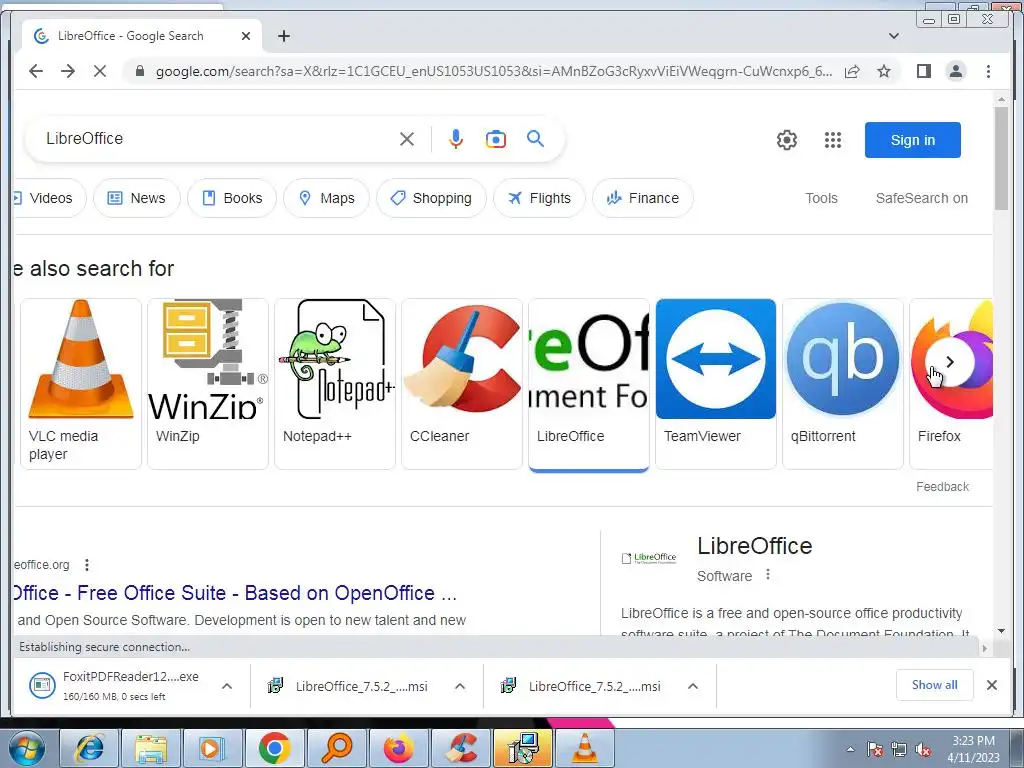Screen dimensions: 1024x768
Task: Bookmark this page with the star icon
Action: (x=884, y=71)
